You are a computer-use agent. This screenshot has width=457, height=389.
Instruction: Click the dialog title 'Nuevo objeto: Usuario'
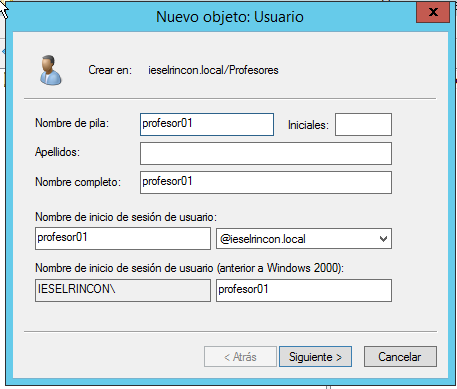click(x=230, y=17)
